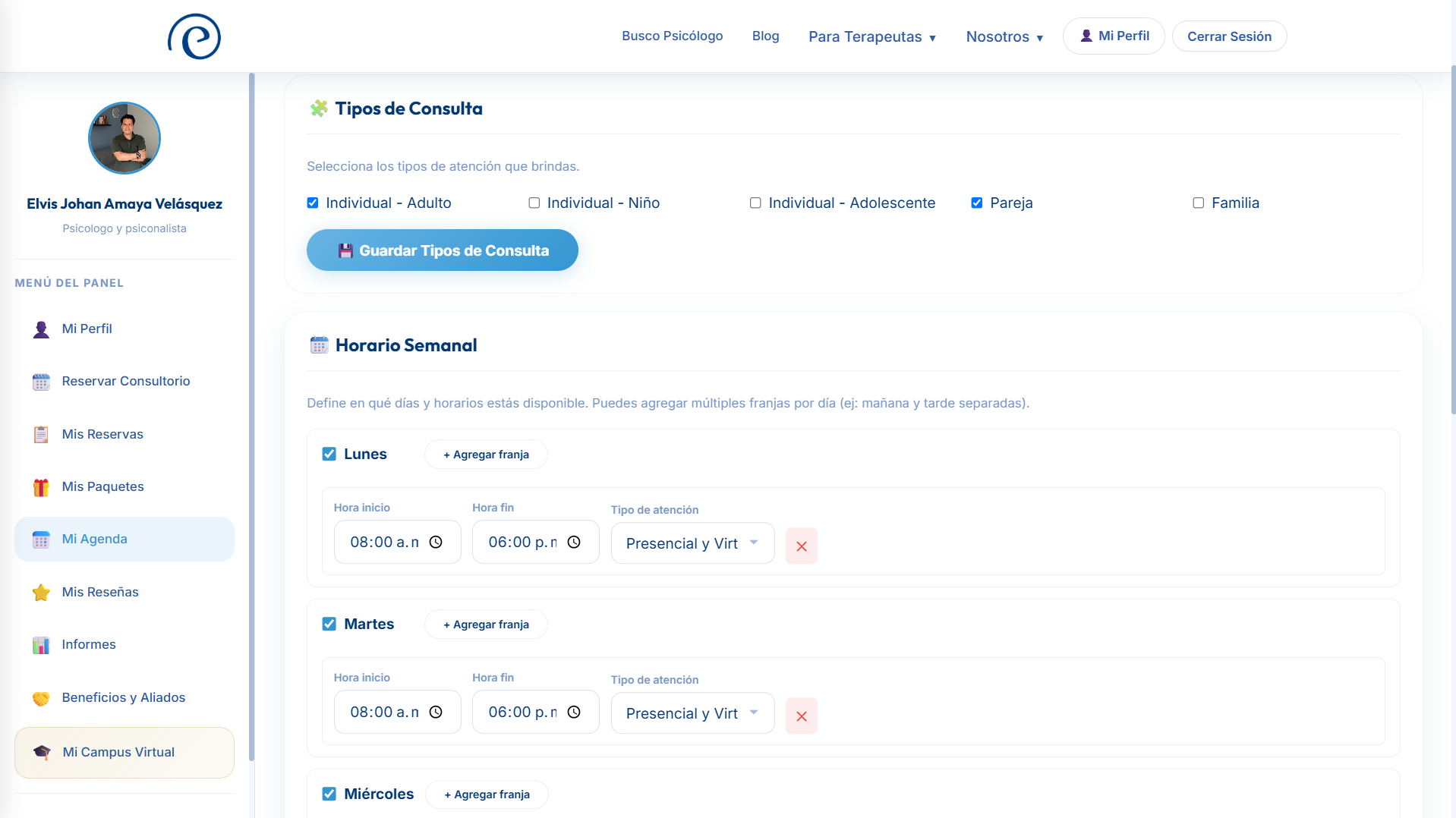This screenshot has width=1456, height=818.
Task: Open Busco Psicólogo in top navigation
Action: pos(672,36)
